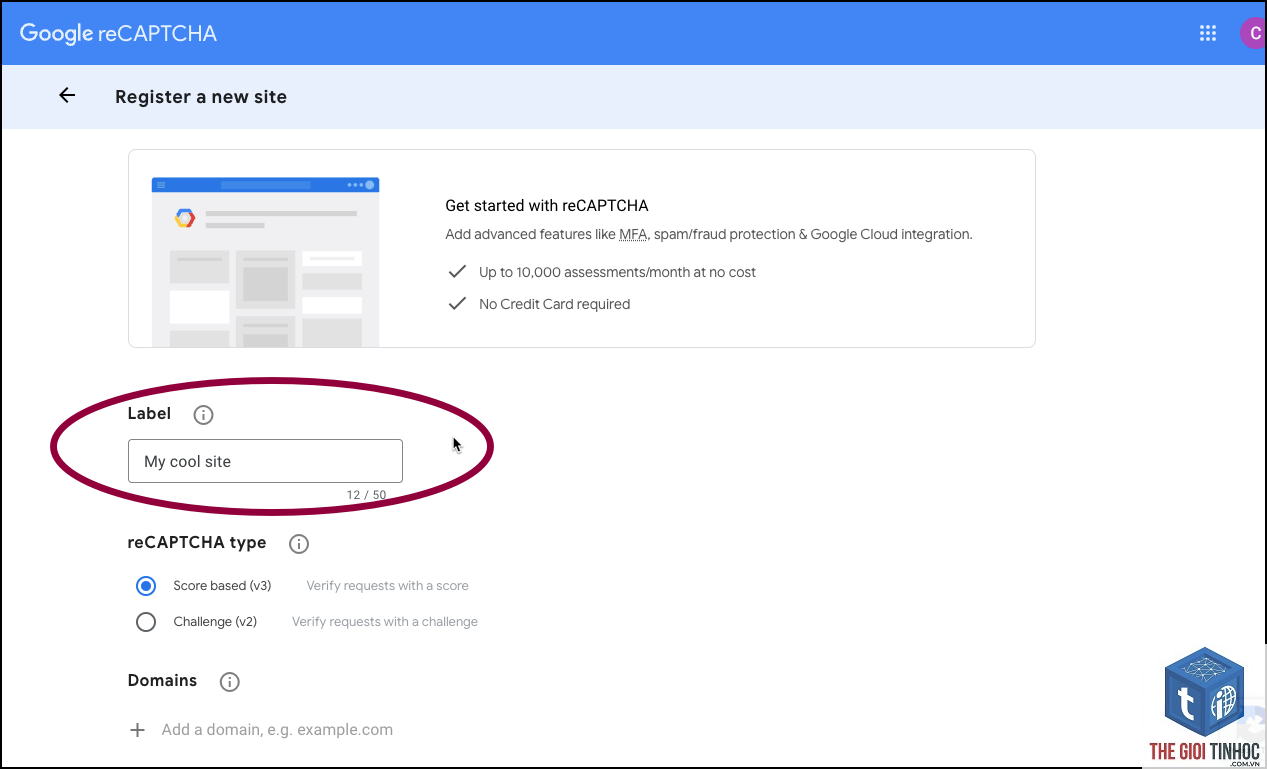Select the Challenge (v2) radio button
The width and height of the screenshot is (1267, 769).
146,622
